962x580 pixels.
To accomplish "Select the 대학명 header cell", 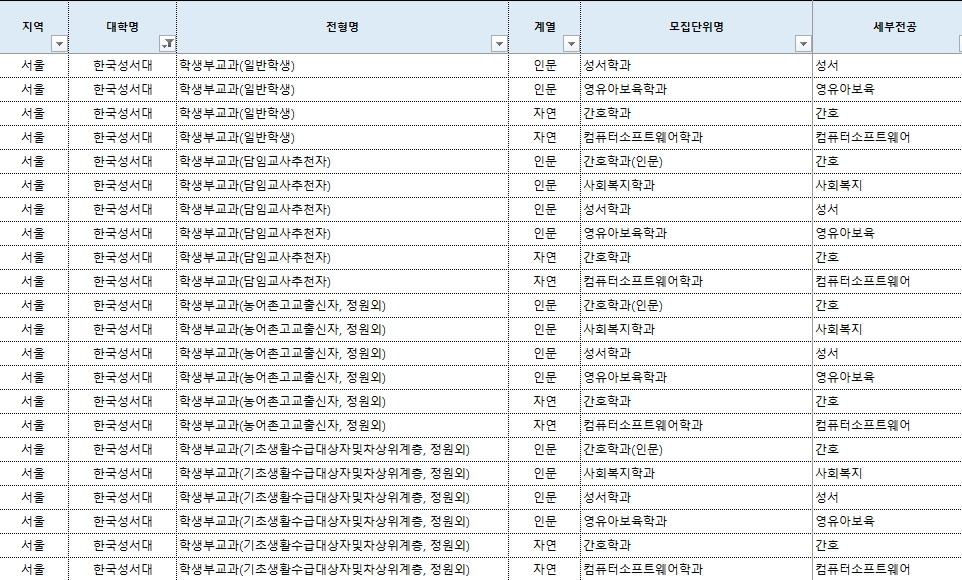I will click(x=123, y=27).
